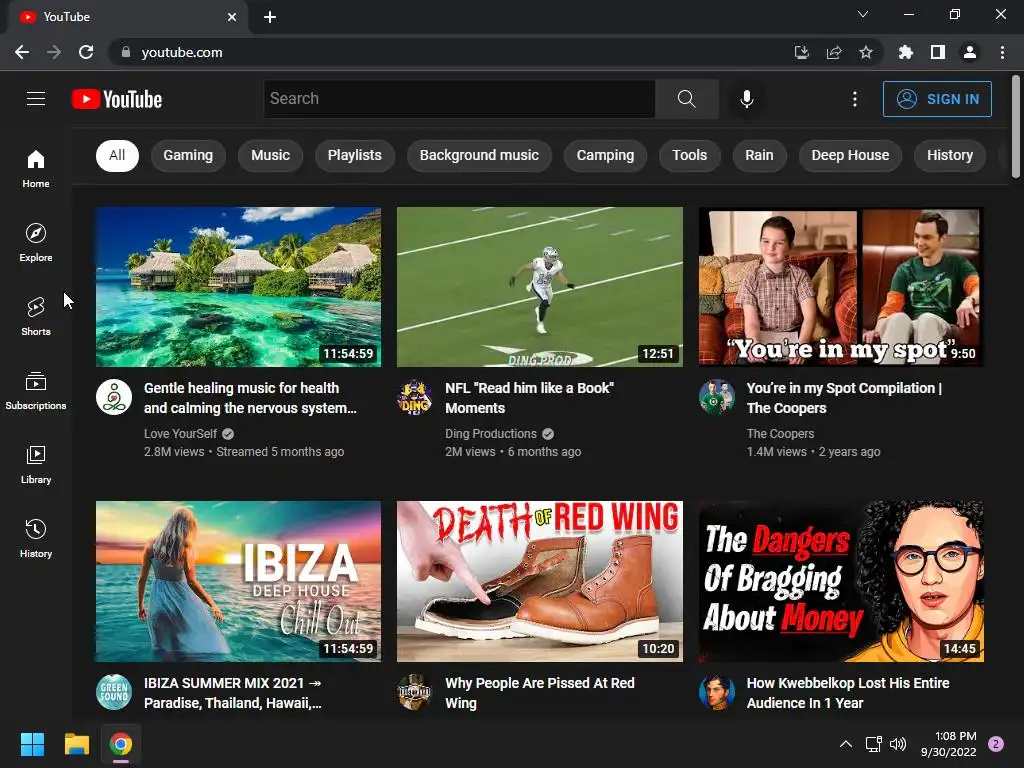Click the search magnifier button
Screen dimensions: 1024x768
tap(686, 99)
